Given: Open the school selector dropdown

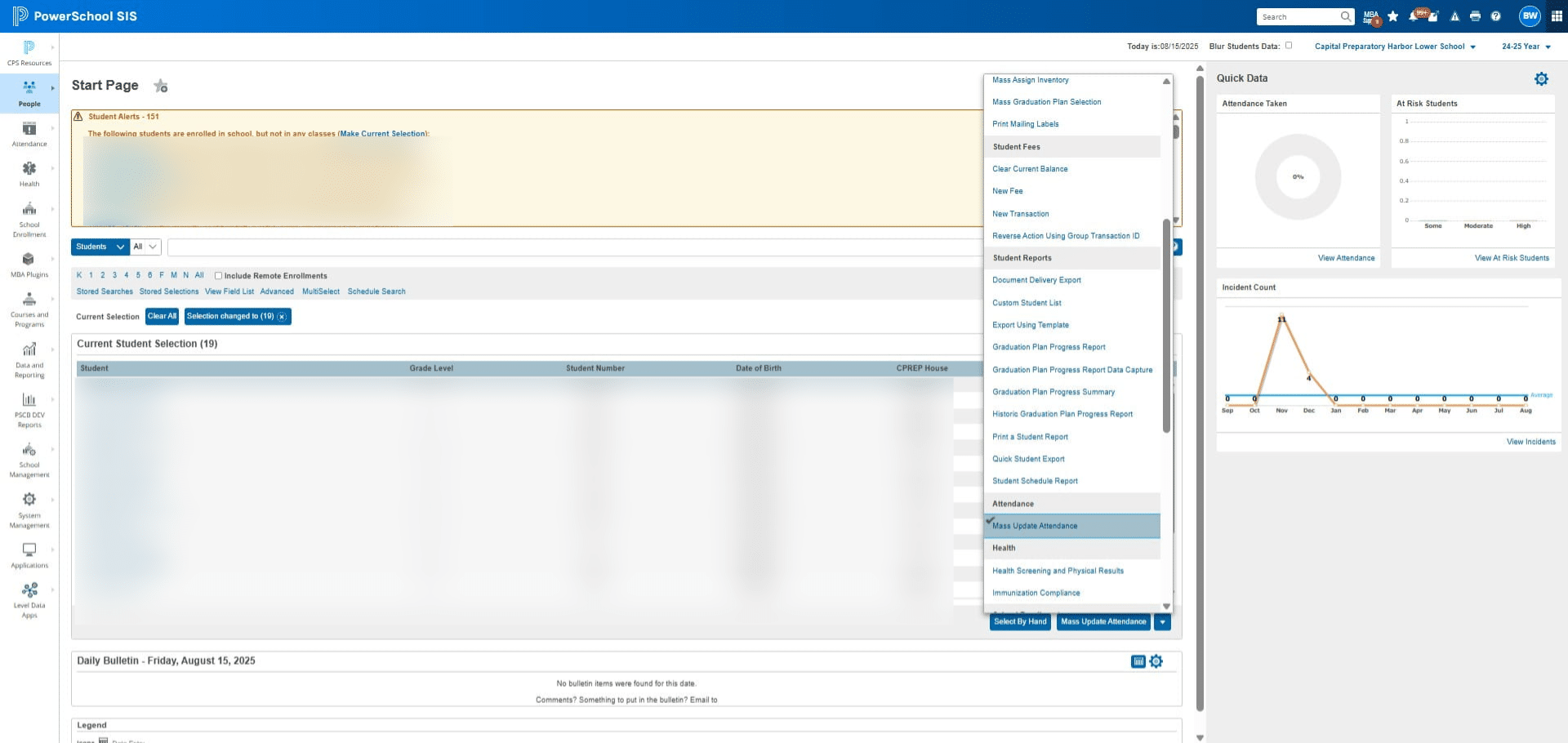Looking at the screenshot, I should (1395, 47).
